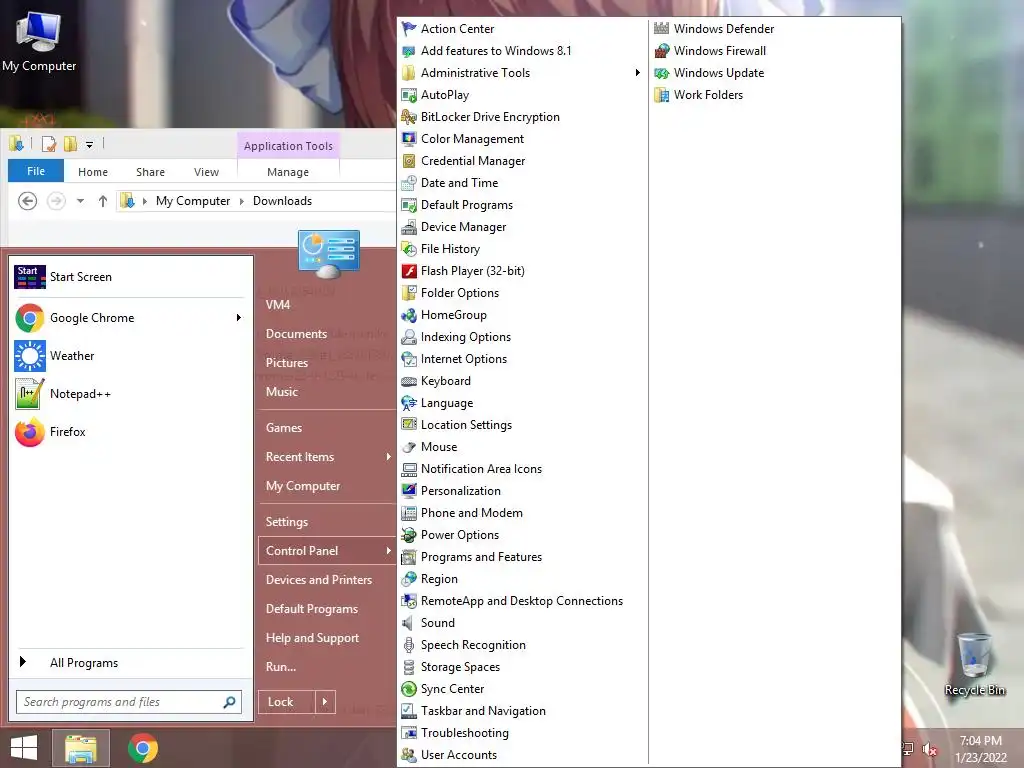
Task: Click the muted volume tray icon
Action: [x=929, y=749]
